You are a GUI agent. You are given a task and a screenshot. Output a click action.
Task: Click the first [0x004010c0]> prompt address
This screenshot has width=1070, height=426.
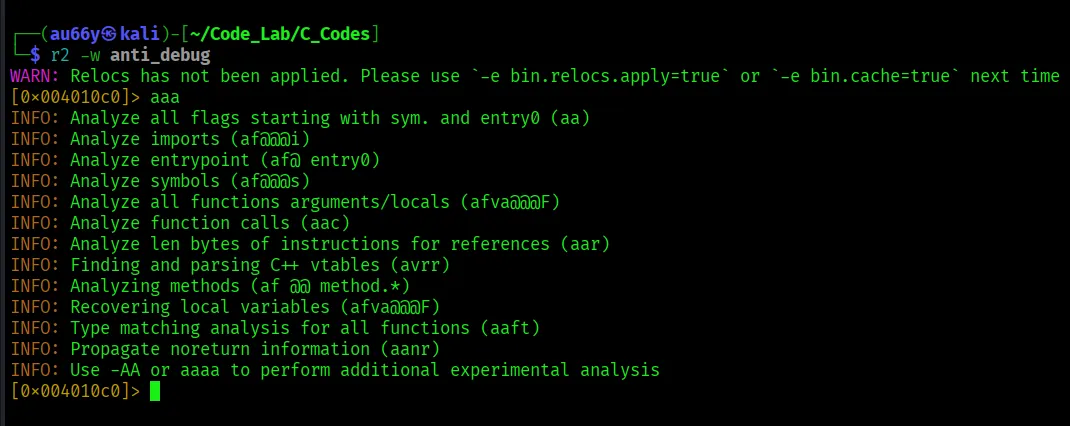[70, 97]
